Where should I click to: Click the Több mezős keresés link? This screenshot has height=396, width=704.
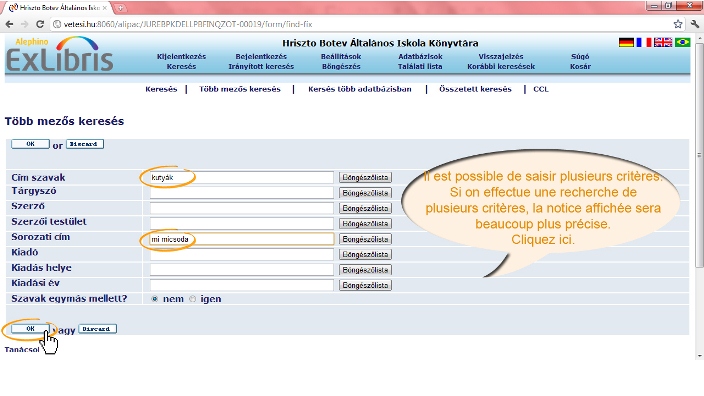(240, 89)
